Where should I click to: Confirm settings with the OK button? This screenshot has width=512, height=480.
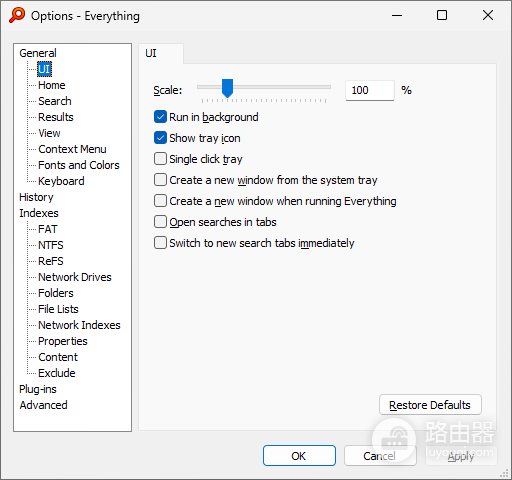click(299, 456)
